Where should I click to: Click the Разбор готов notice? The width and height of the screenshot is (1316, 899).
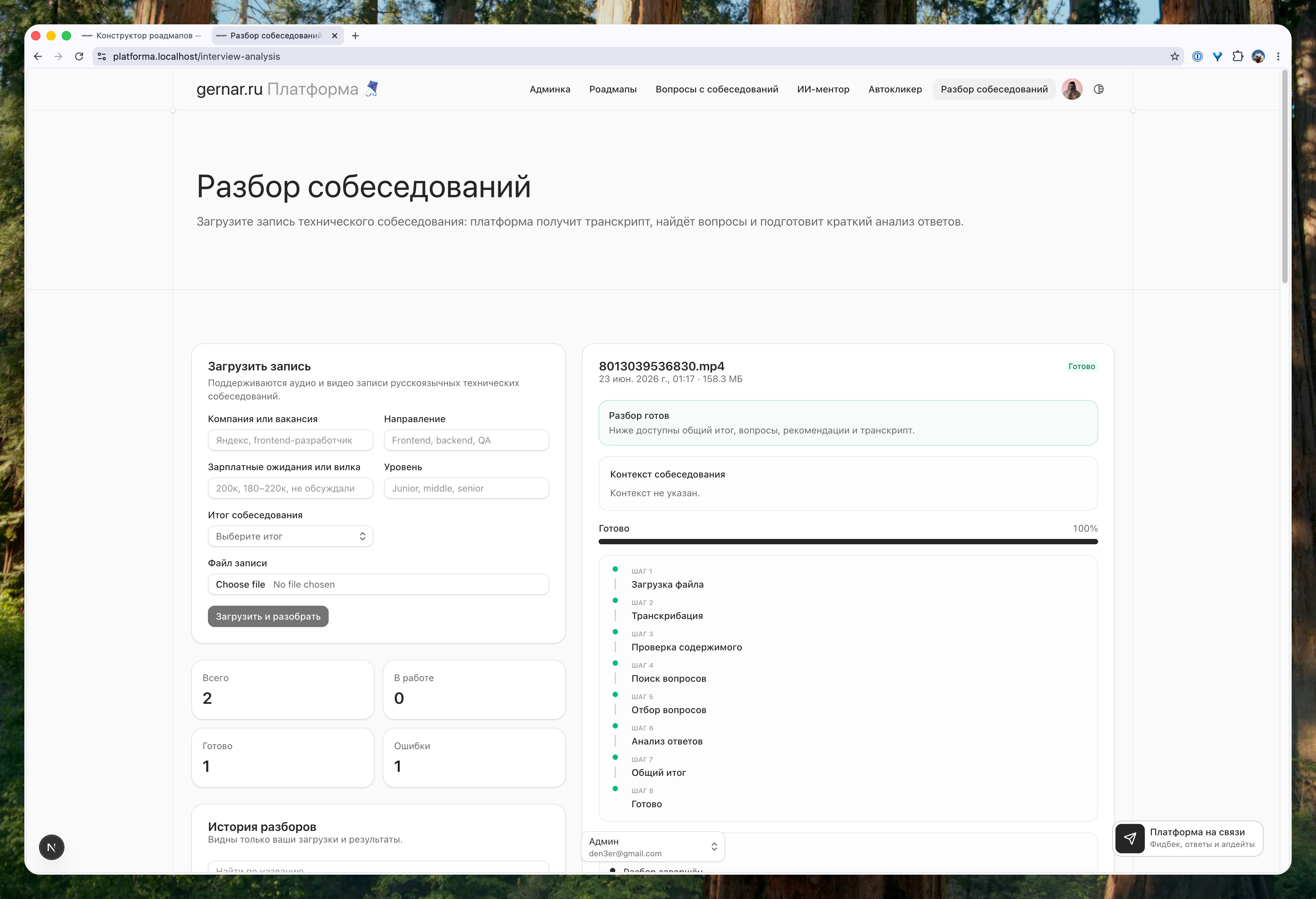[848, 422]
